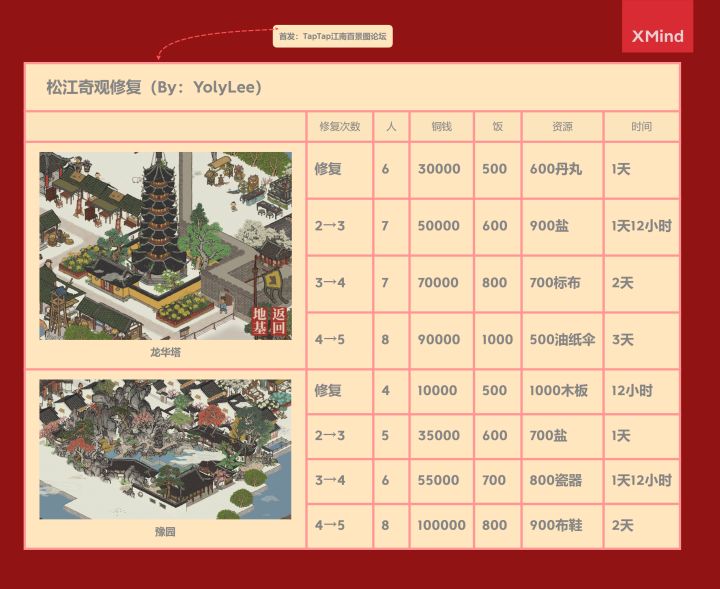The width and height of the screenshot is (720, 589).
Task: Select the 700盐 resource cell
Action: tap(562, 436)
